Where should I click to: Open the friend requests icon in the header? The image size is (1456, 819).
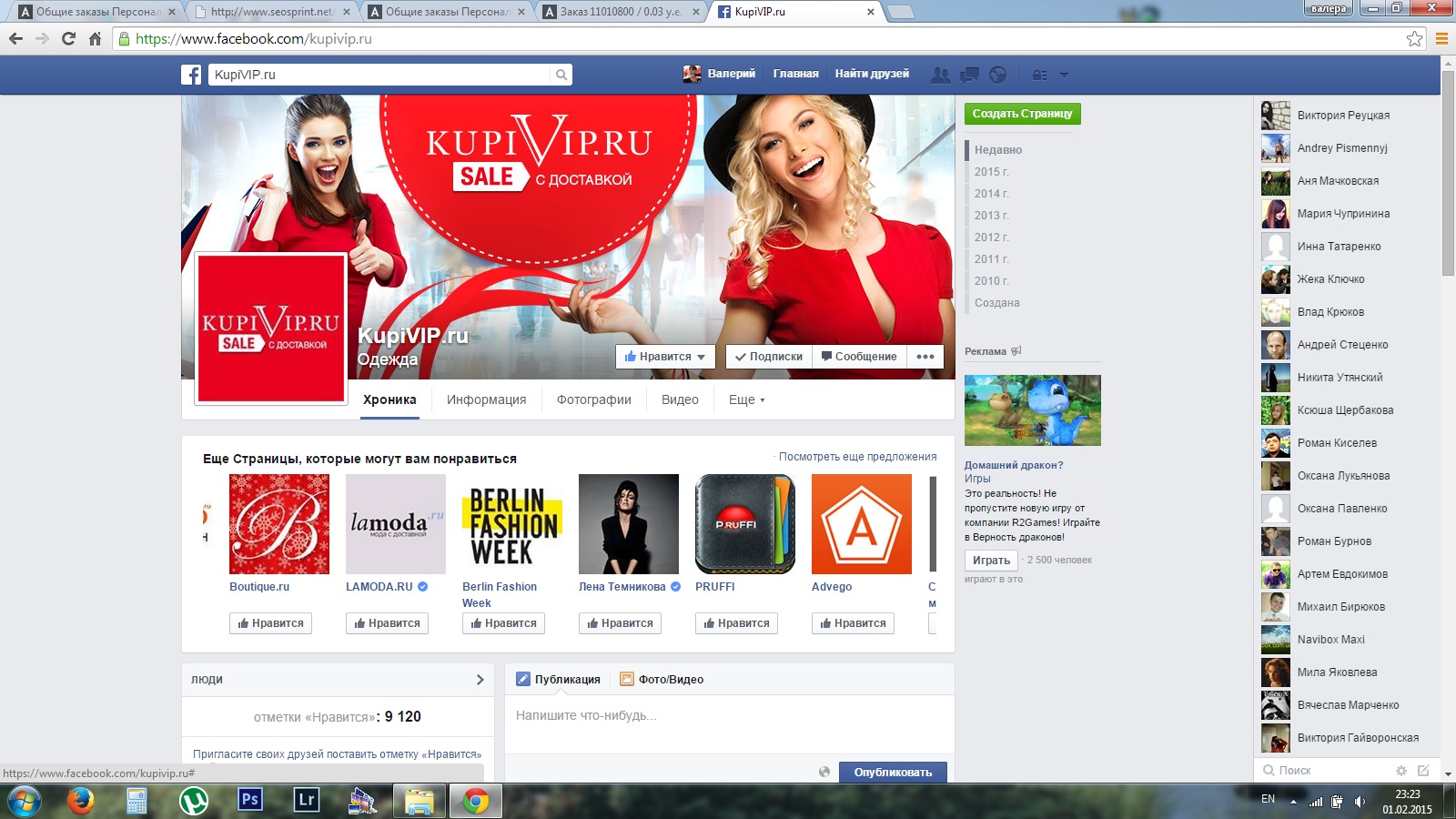(x=941, y=75)
